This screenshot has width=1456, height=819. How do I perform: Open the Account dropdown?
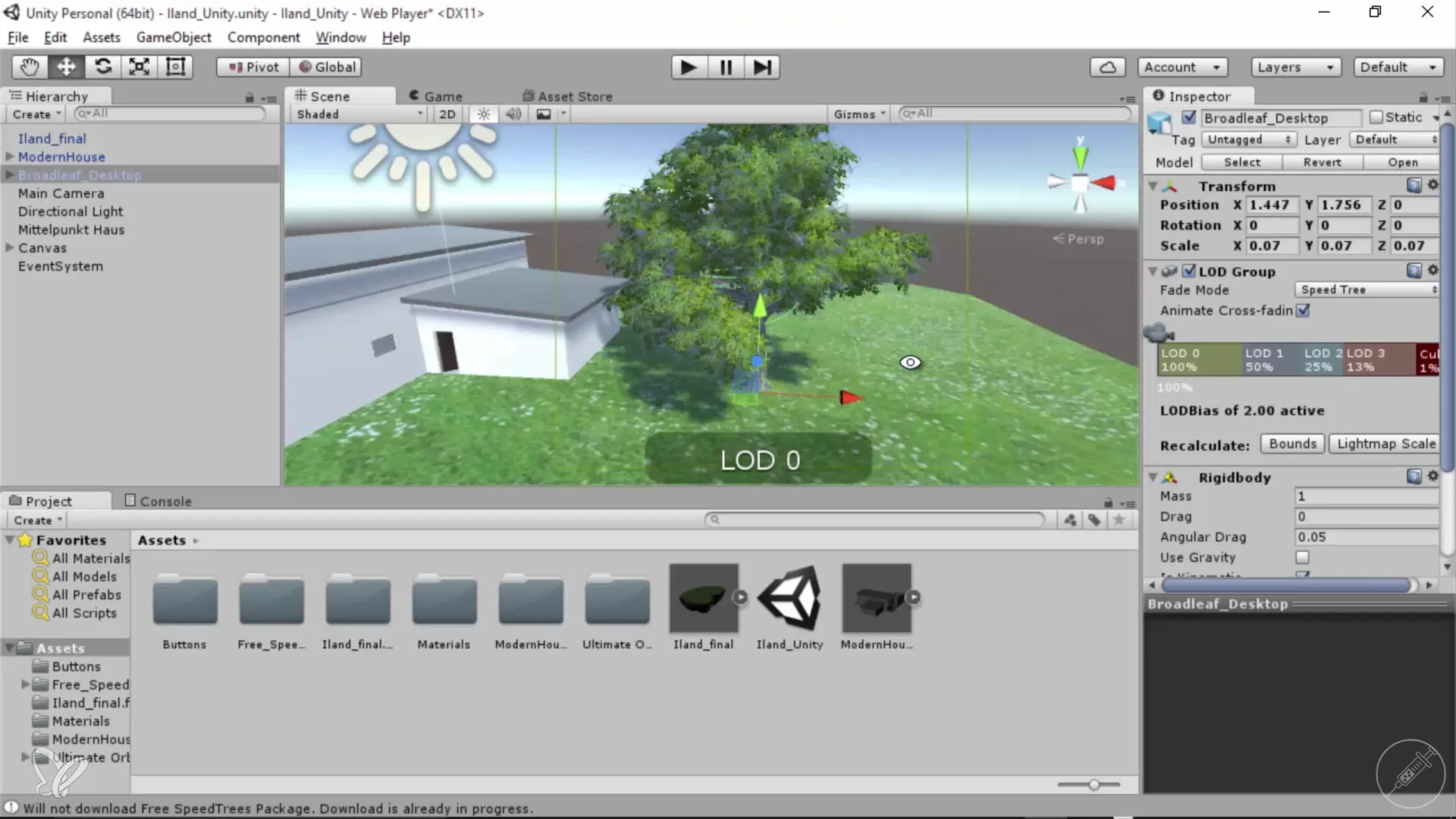(x=1182, y=67)
